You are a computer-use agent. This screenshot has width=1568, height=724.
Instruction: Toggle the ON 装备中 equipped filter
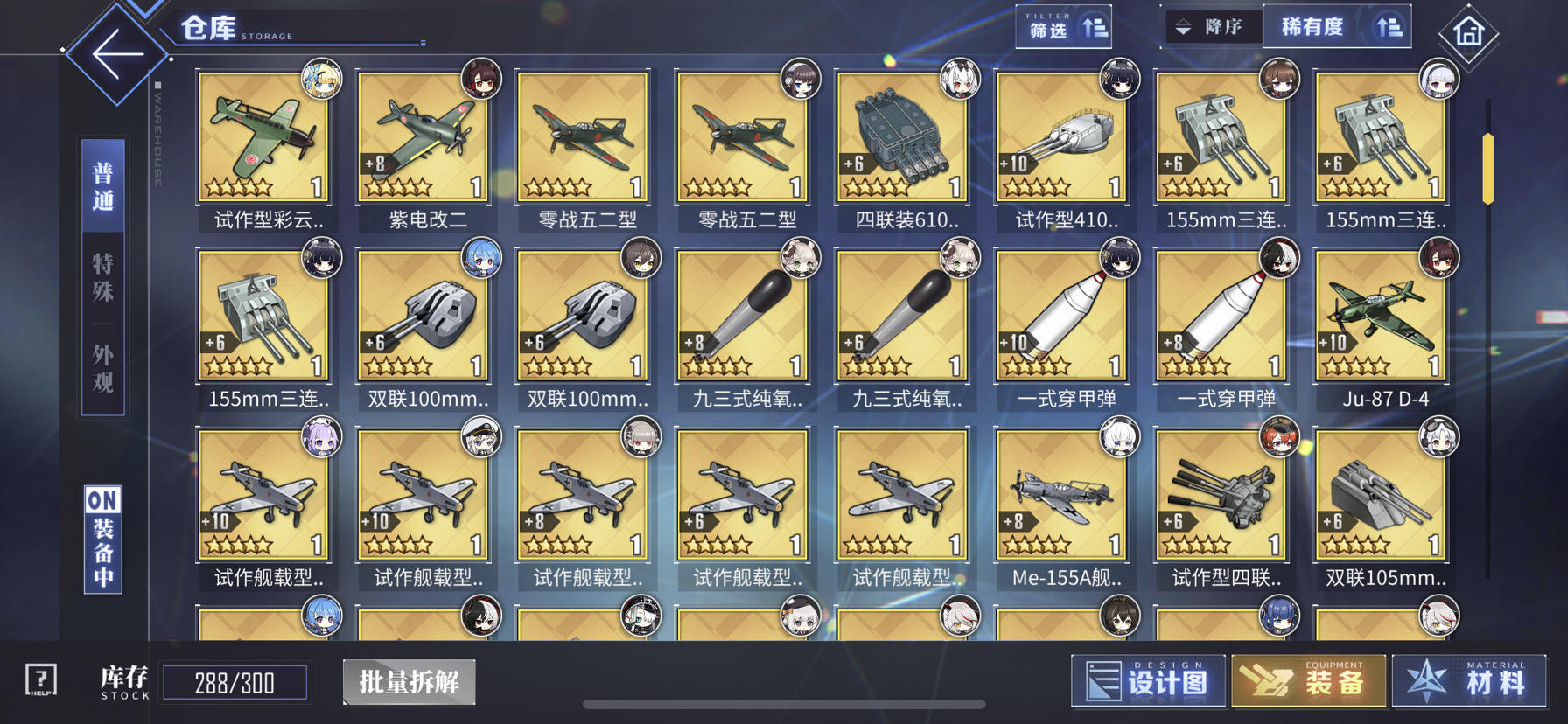[103, 540]
